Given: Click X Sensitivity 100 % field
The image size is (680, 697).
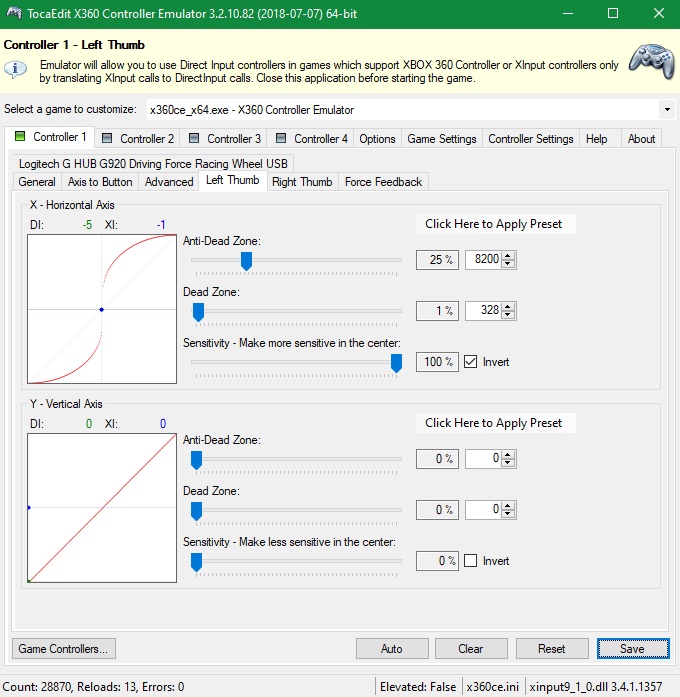Looking at the screenshot, I should point(437,362).
